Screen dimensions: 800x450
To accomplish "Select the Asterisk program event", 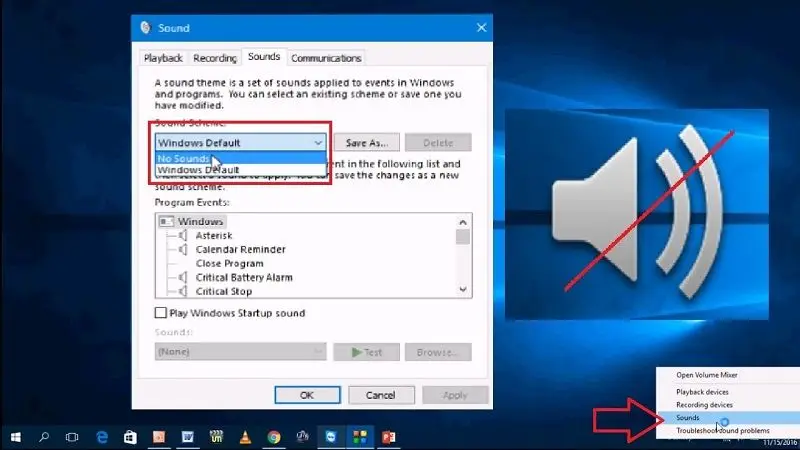I will (214, 235).
